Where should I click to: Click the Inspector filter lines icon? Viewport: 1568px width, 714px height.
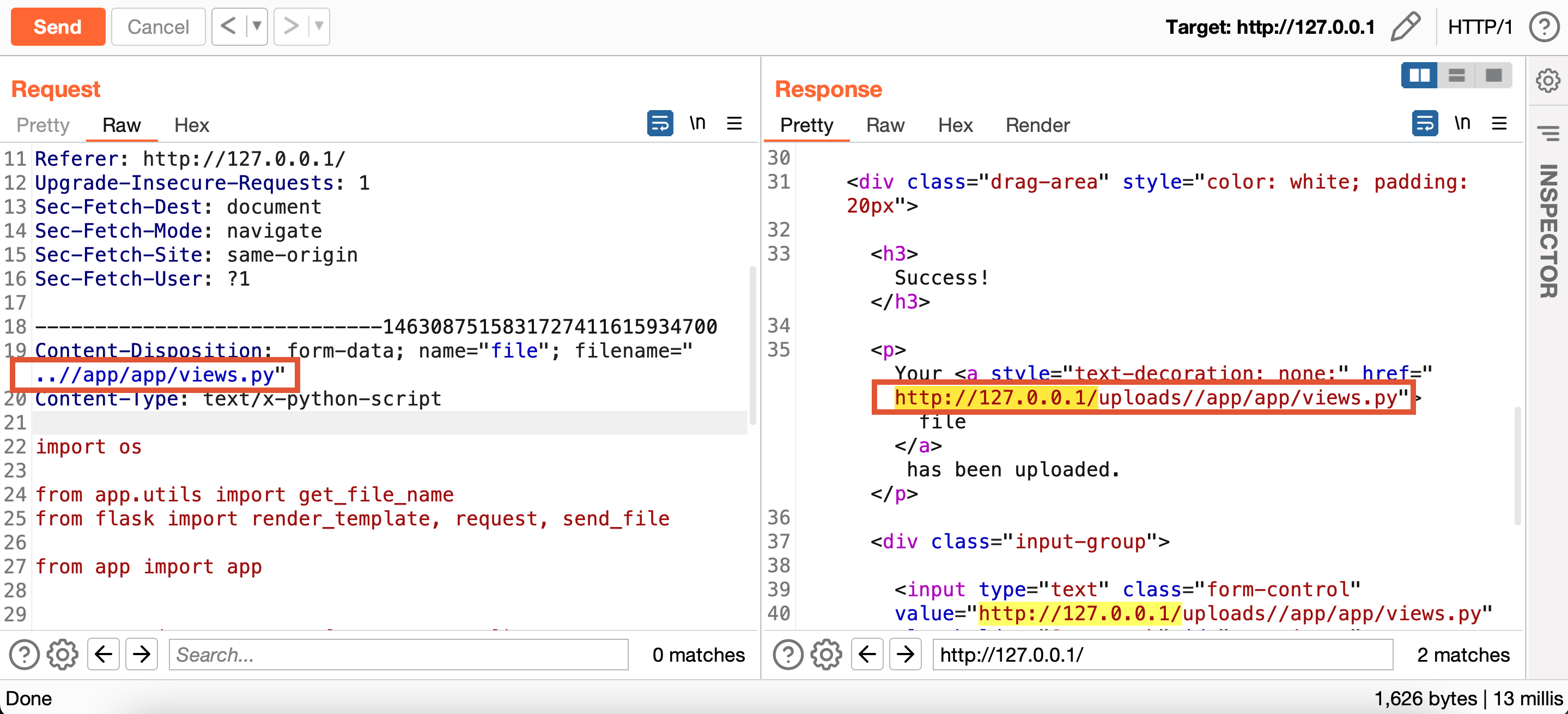coord(1547,132)
